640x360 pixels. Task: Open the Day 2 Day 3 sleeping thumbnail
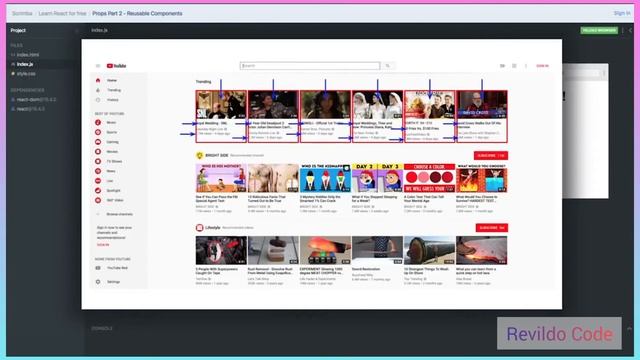378,178
